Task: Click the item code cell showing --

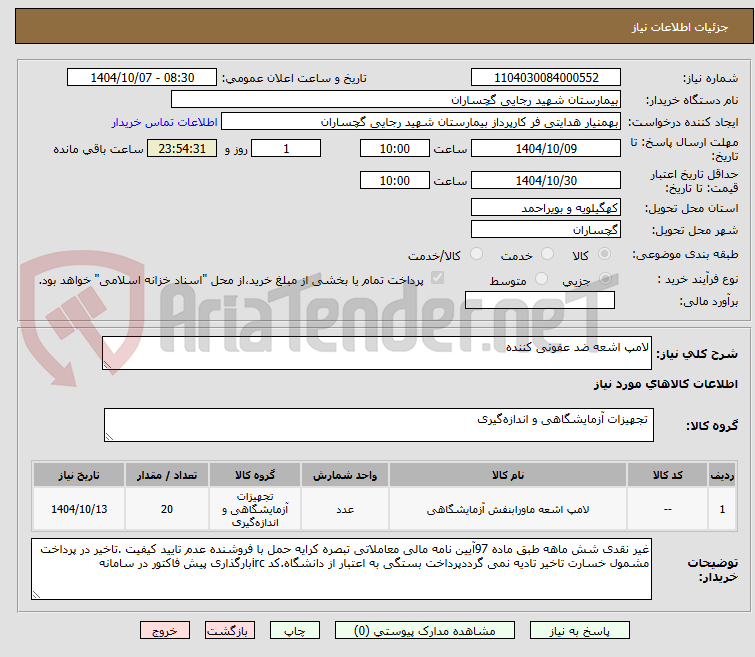Action: tap(667, 509)
